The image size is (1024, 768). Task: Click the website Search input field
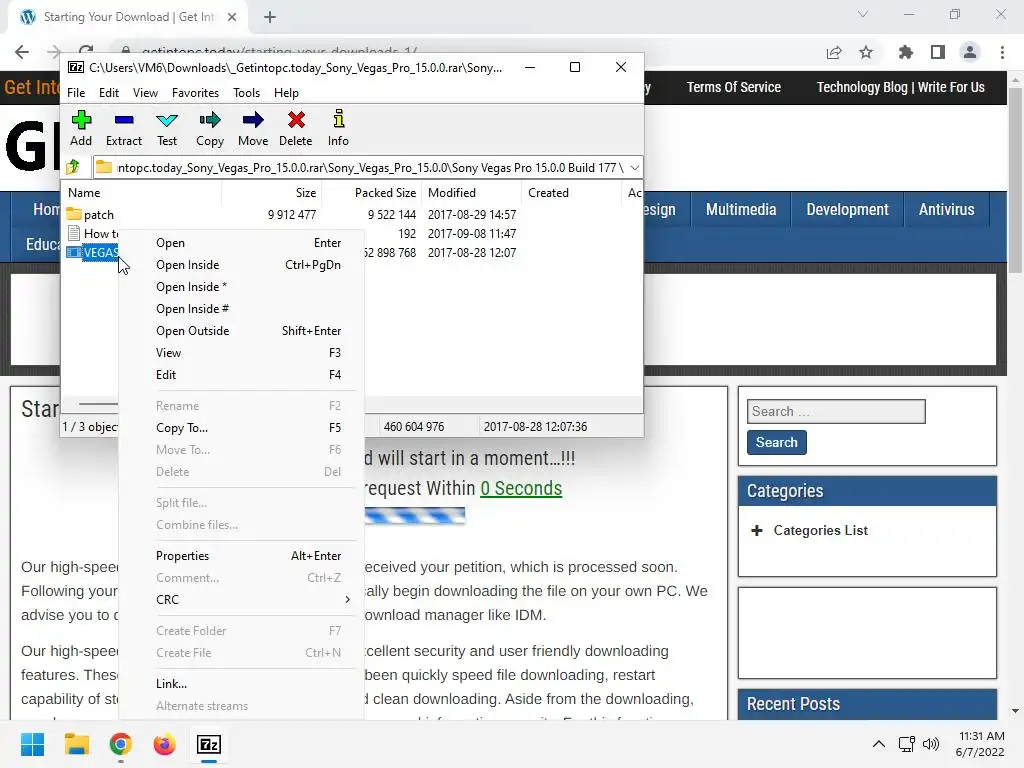click(x=836, y=411)
